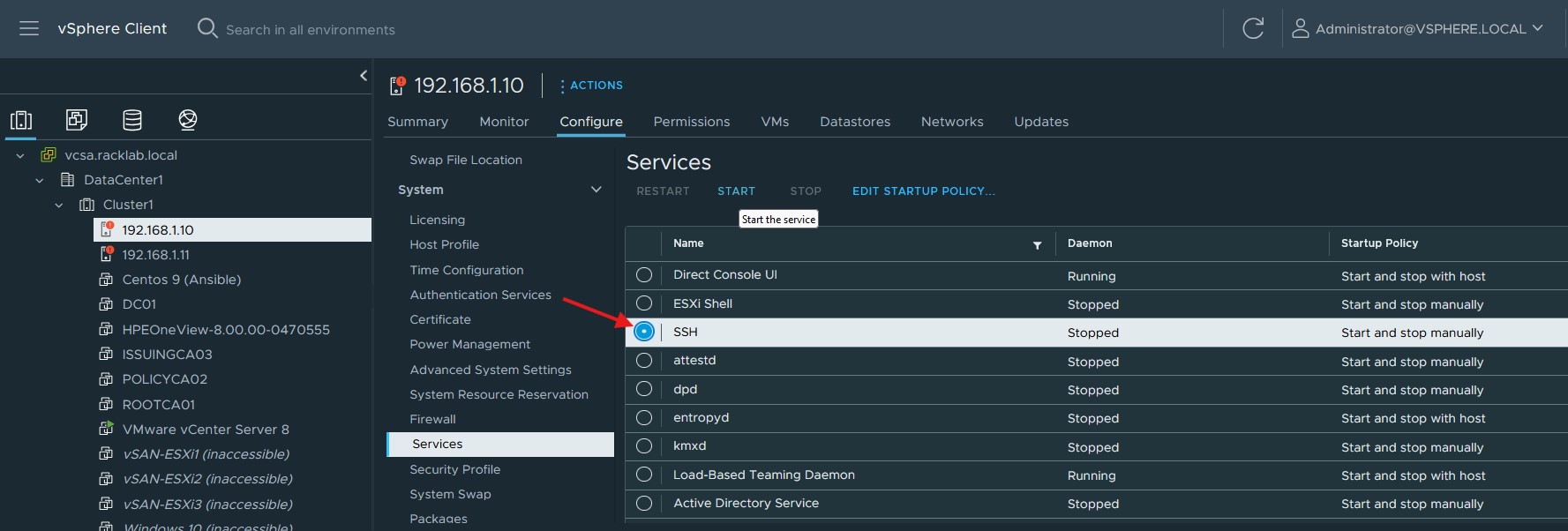Click START to start the service

point(736,191)
